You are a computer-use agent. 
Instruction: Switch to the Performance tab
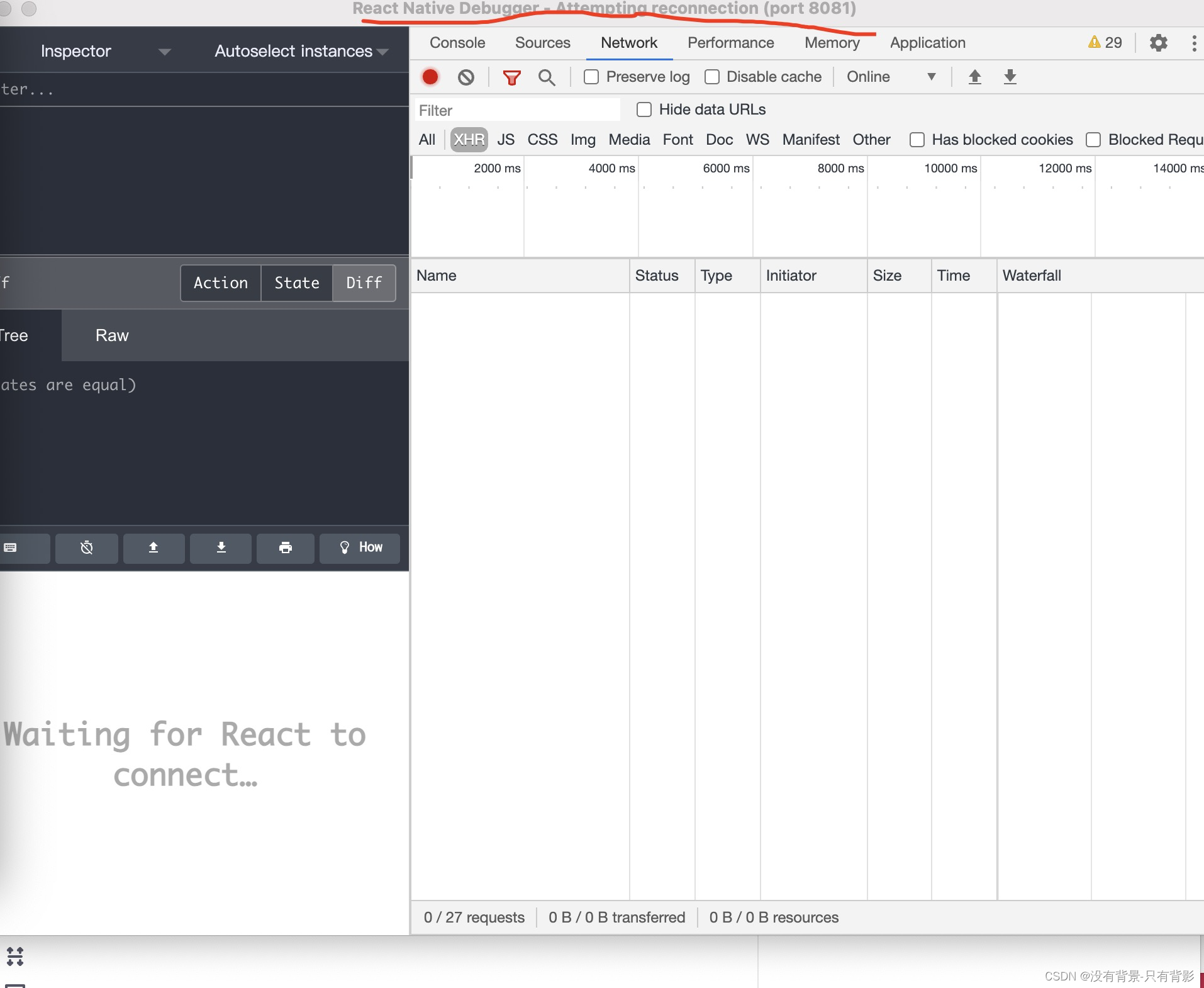tap(731, 43)
